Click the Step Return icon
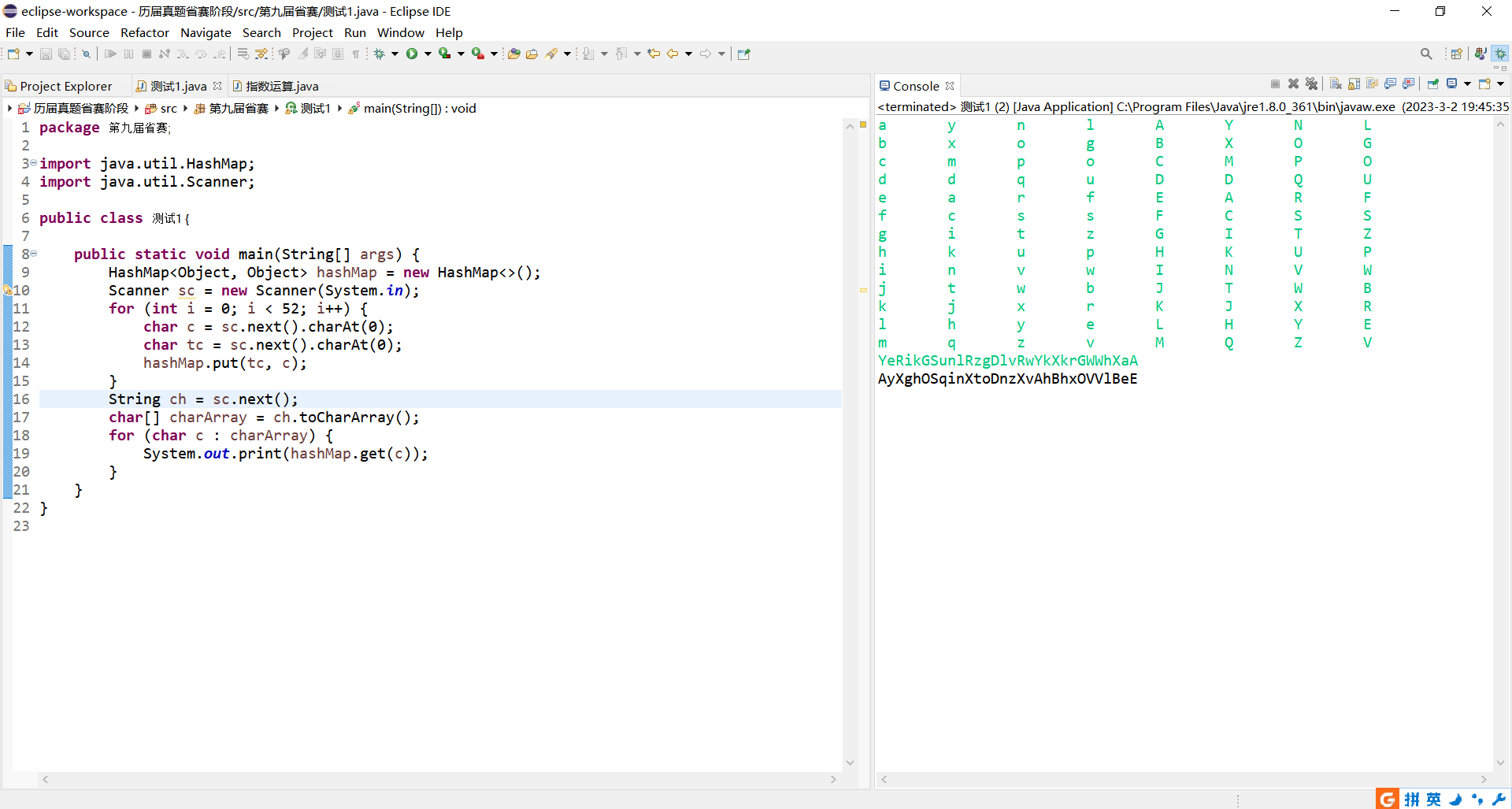This screenshot has height=809, width=1512. pos(220,54)
